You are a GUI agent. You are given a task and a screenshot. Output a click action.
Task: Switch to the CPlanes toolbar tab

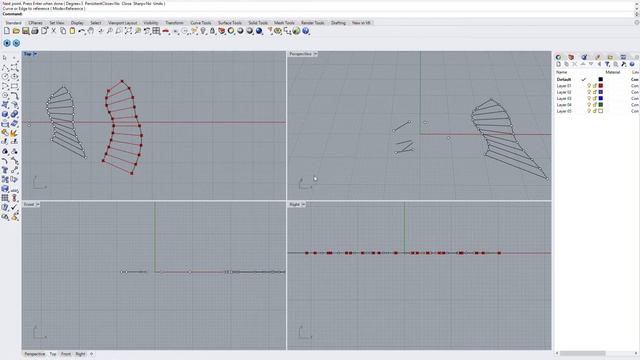(36, 23)
